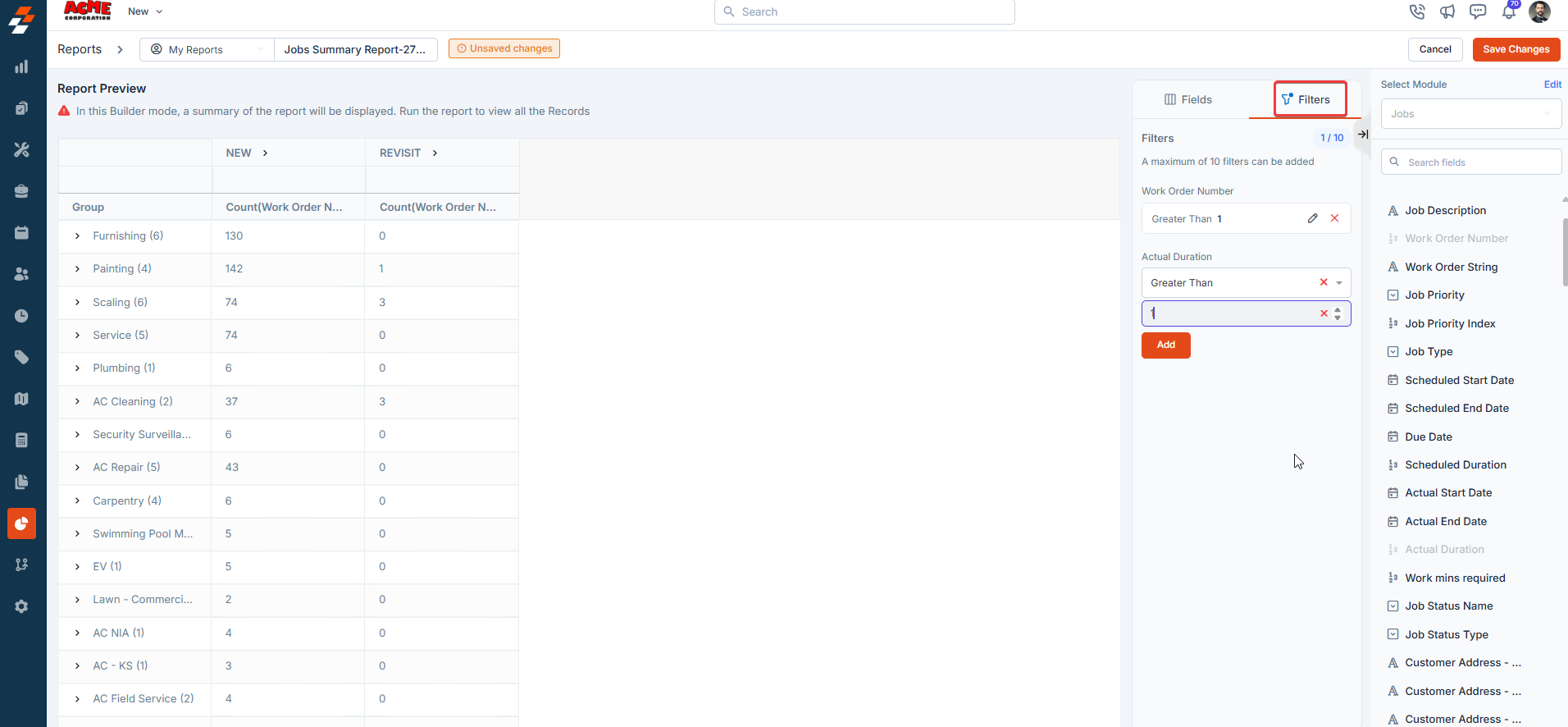
Task: Clear the Actual Duration value field
Action: [x=1324, y=313]
